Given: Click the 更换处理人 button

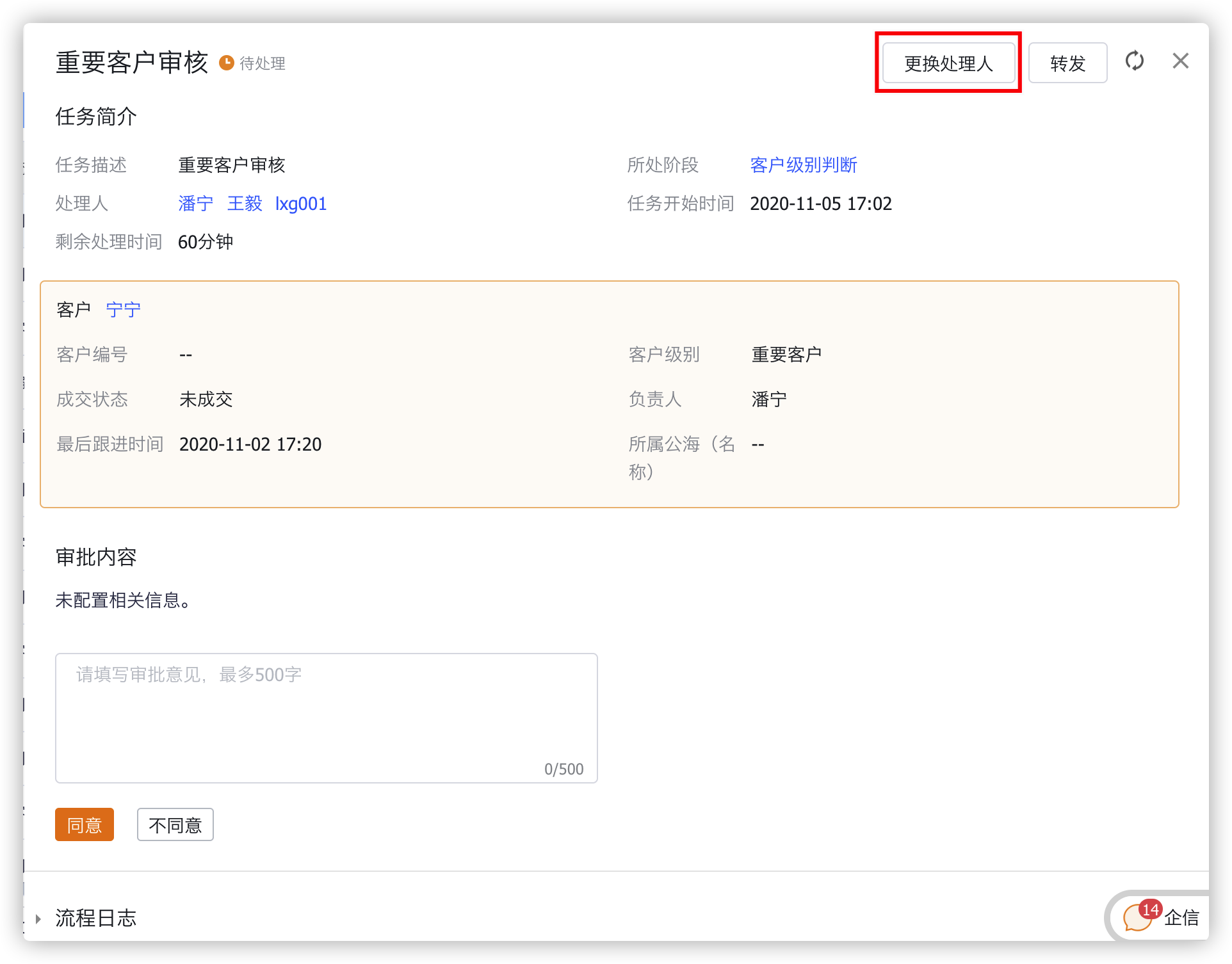Looking at the screenshot, I should pyautogui.click(x=948, y=63).
